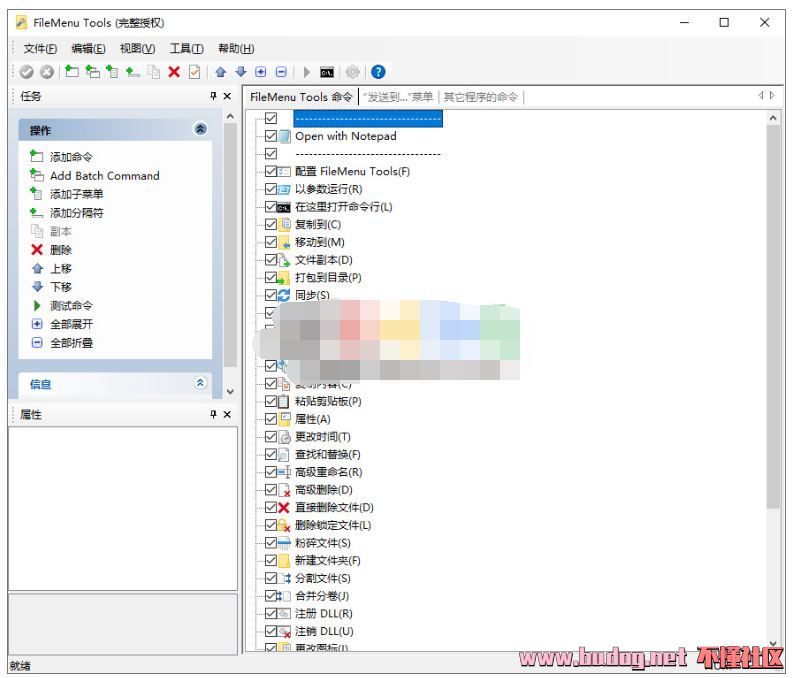Viewport: 793px width, 678px height.
Task: Click the sync icon next to 同步(S)
Action: [284, 295]
